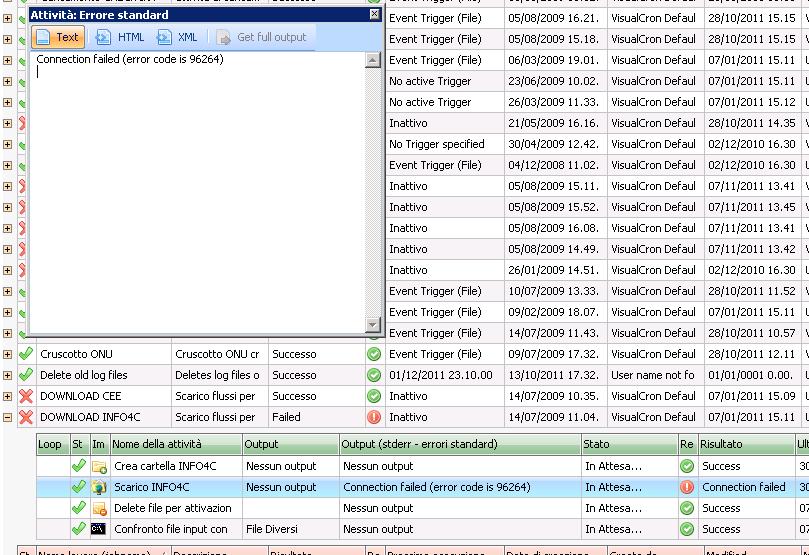Click red error icon in Scarico INFO4C row
Image resolution: width=809 pixels, height=555 pixels.
click(687, 487)
